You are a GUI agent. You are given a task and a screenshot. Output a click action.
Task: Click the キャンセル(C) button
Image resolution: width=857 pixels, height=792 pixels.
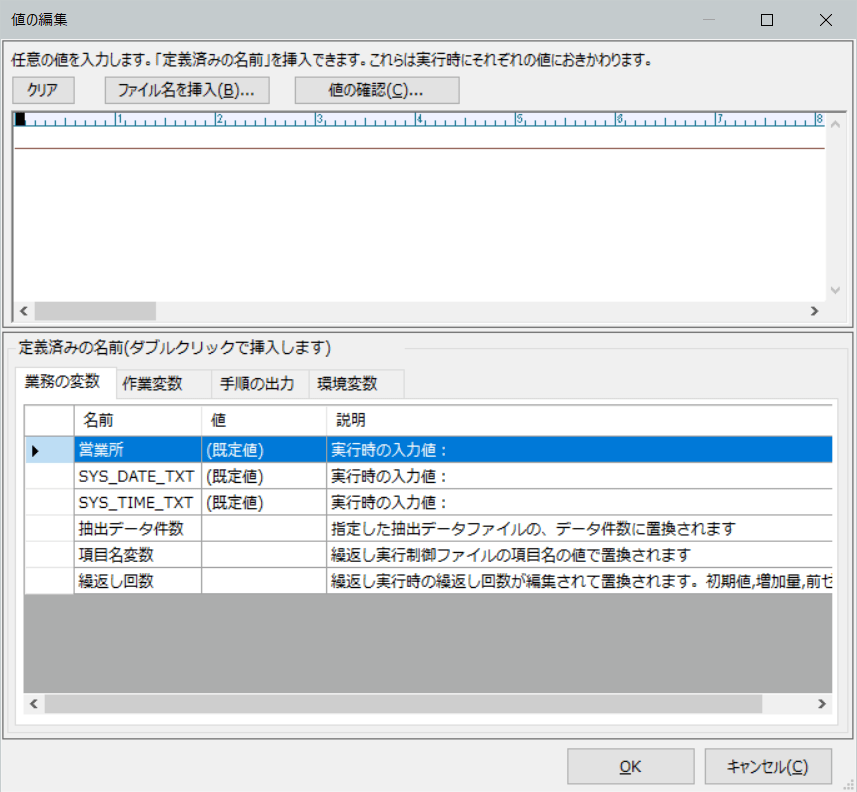coord(768,766)
